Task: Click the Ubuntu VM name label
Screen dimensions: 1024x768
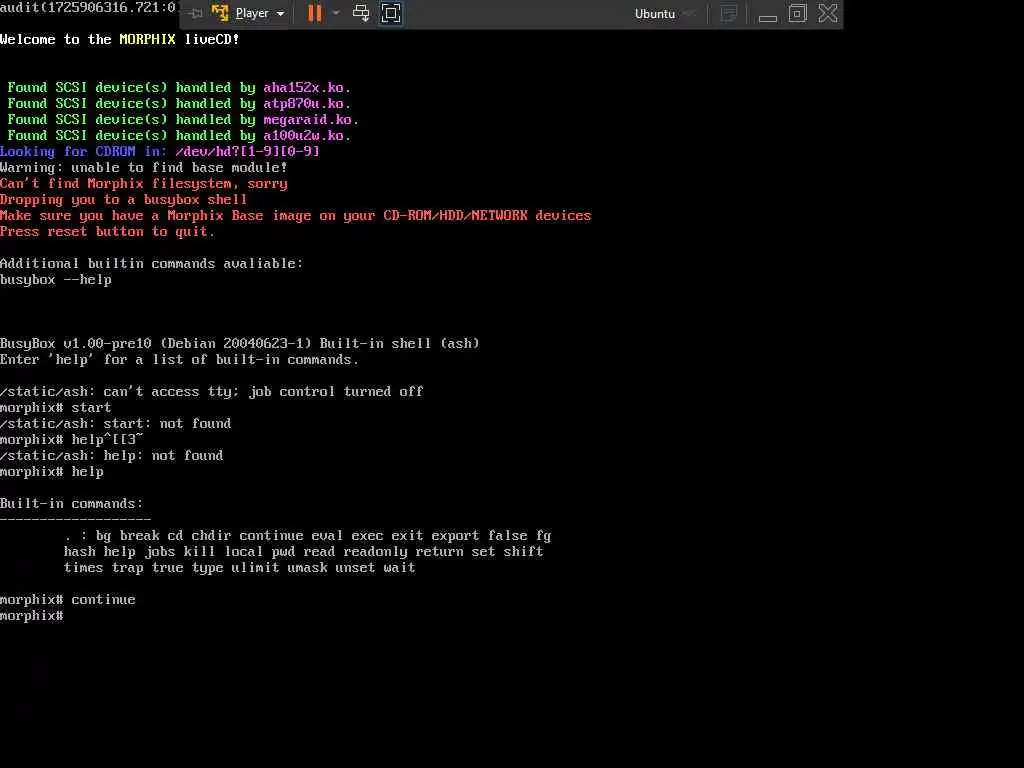Action: (654, 14)
